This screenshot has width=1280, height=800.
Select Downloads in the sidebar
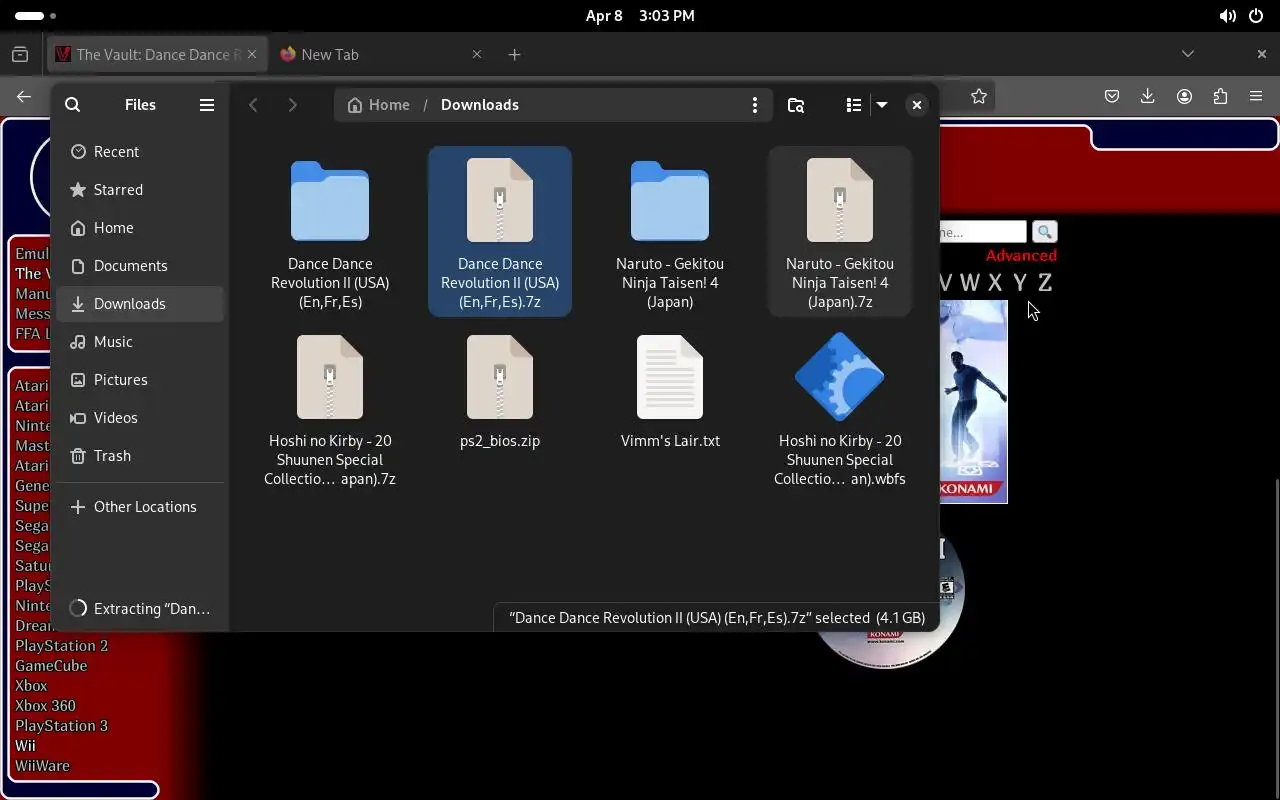click(x=140, y=304)
